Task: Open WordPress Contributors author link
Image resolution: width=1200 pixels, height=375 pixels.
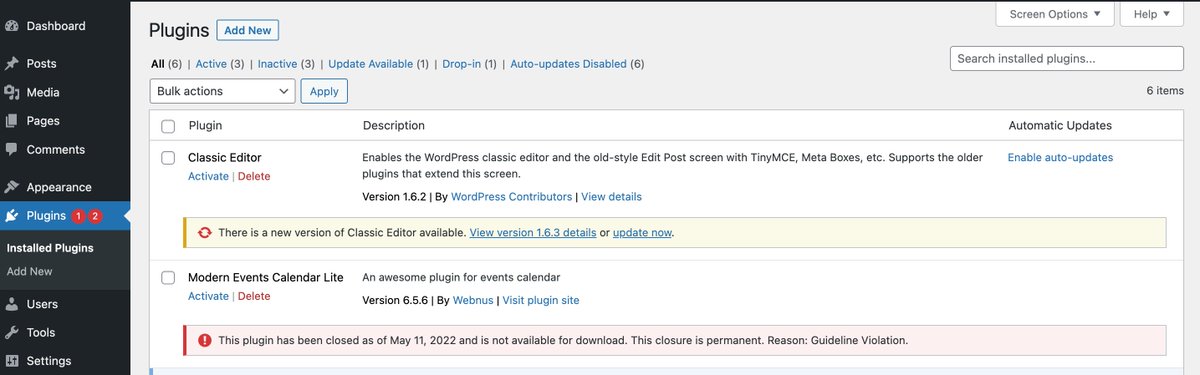Action: (510, 197)
